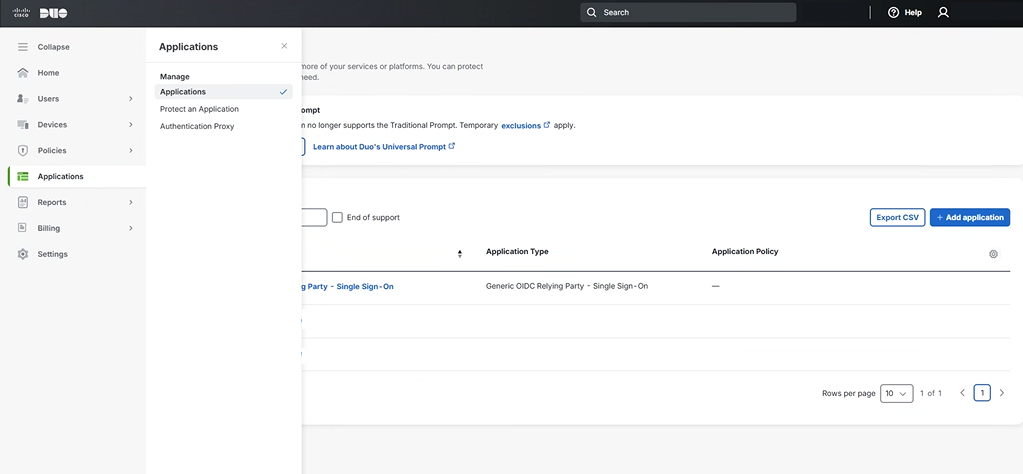Image resolution: width=1023 pixels, height=474 pixels.
Task: Expand the Users submenu chevron
Action: tap(130, 99)
